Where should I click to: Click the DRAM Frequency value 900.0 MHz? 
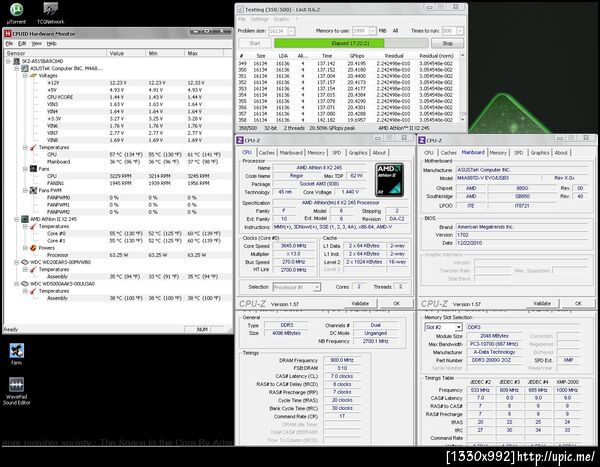pyautogui.click(x=342, y=360)
